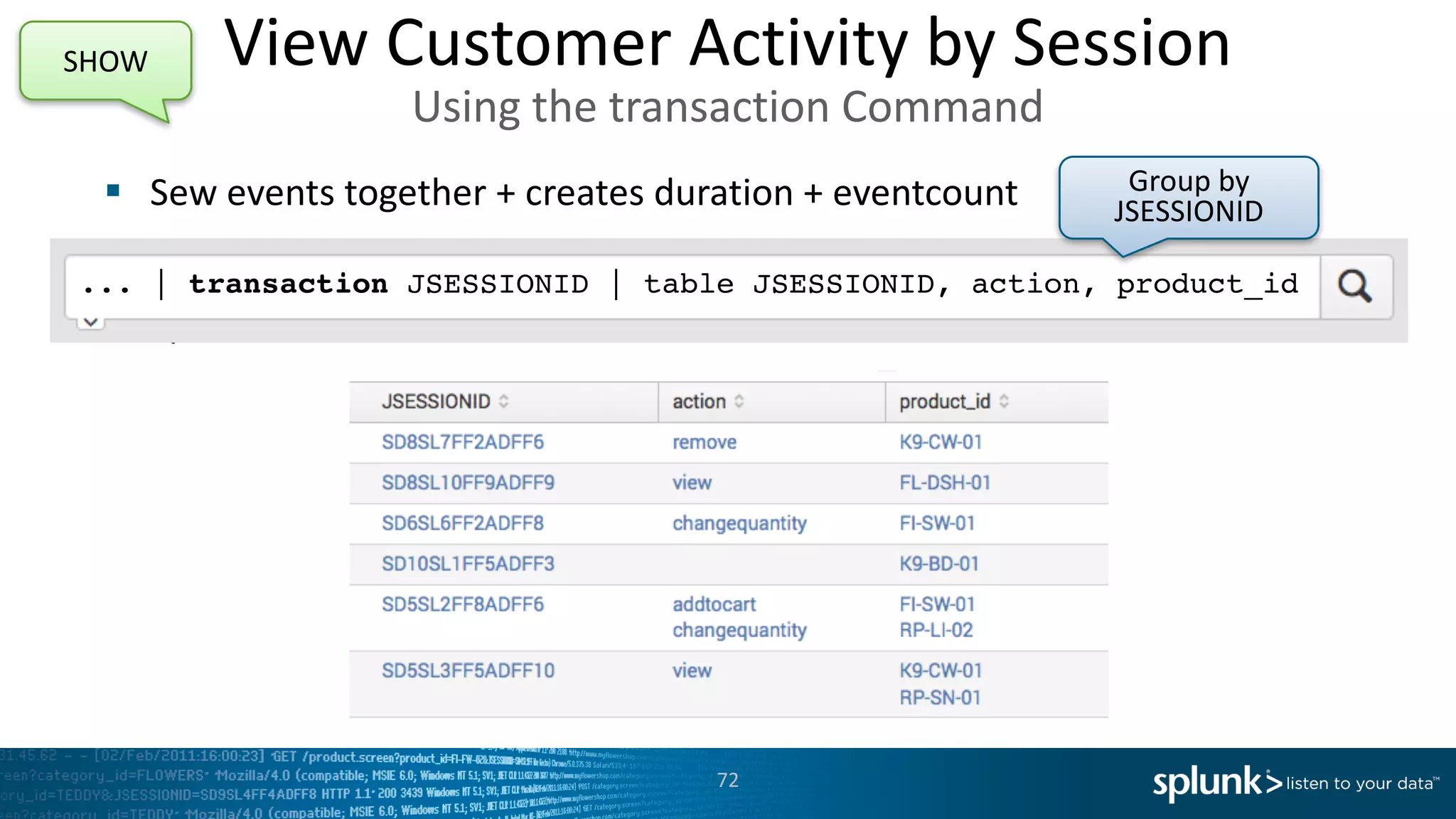This screenshot has width=1456, height=819.
Task: Open session SD6SL6FF2ADFF8
Action: click(463, 523)
